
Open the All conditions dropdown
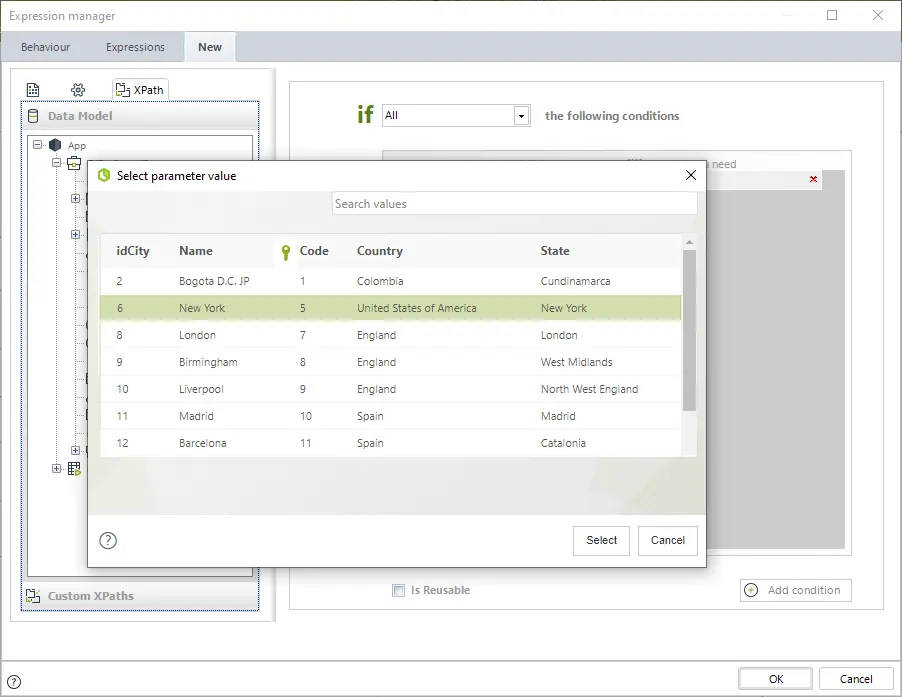click(x=521, y=116)
